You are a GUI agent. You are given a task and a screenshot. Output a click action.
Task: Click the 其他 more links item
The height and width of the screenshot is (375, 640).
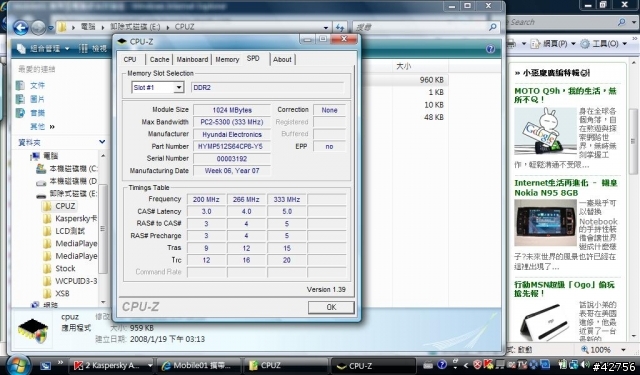tap(42, 127)
